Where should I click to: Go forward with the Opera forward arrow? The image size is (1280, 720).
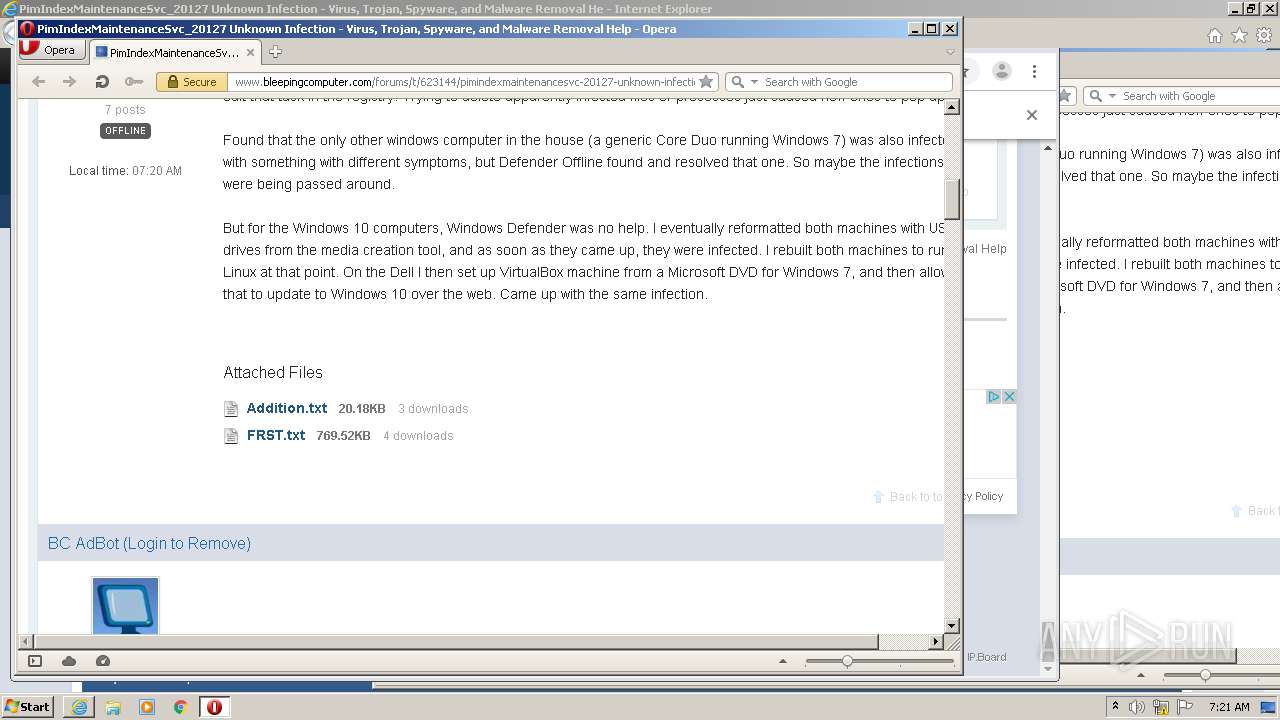point(69,82)
